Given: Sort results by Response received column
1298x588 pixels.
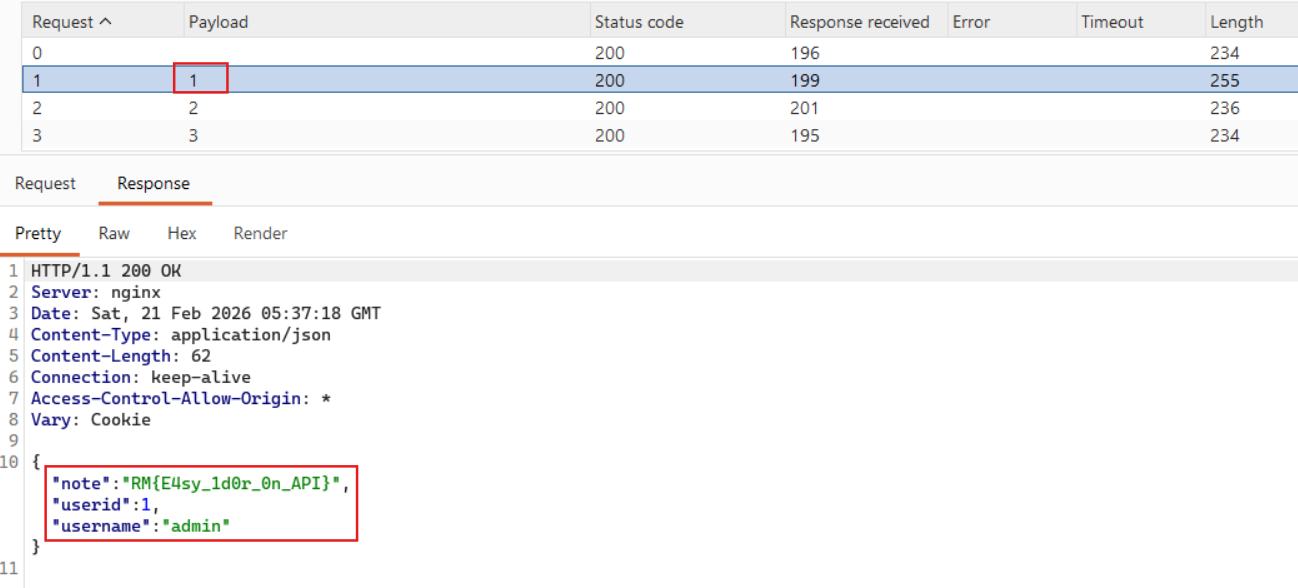Looking at the screenshot, I should [859, 22].
